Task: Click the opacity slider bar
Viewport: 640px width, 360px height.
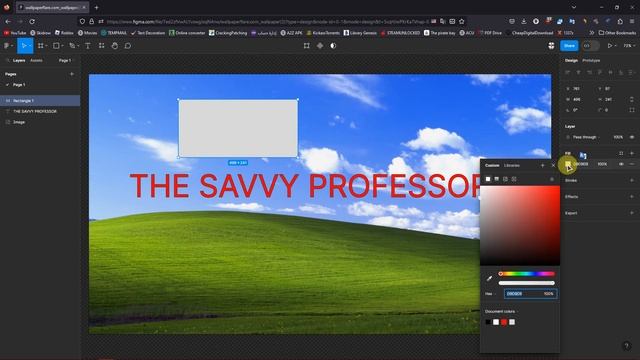Action: pyautogui.click(x=527, y=283)
